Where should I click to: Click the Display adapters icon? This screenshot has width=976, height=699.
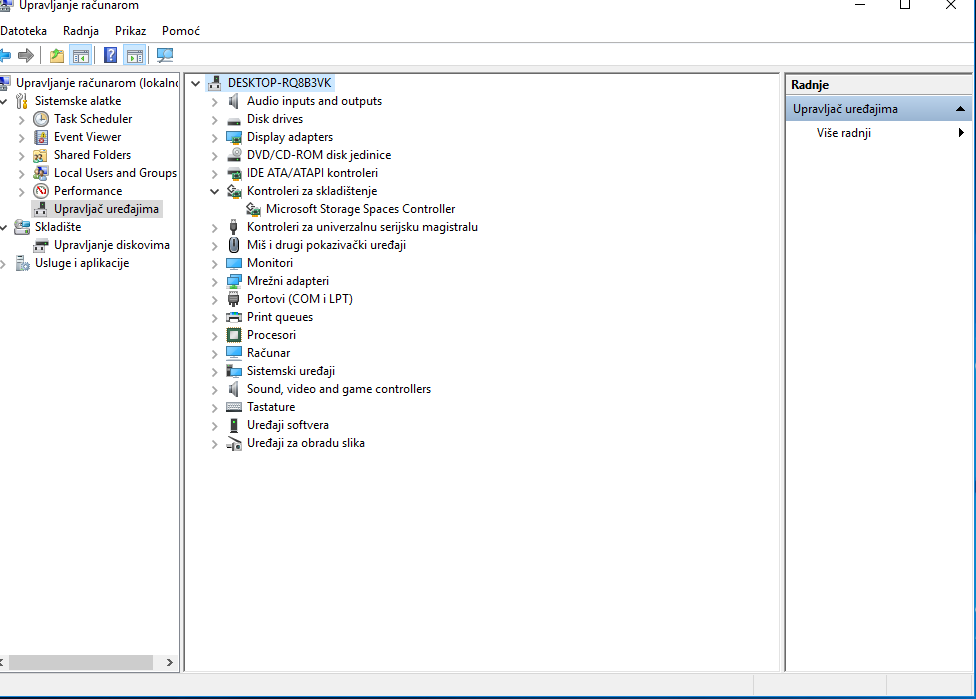point(234,137)
